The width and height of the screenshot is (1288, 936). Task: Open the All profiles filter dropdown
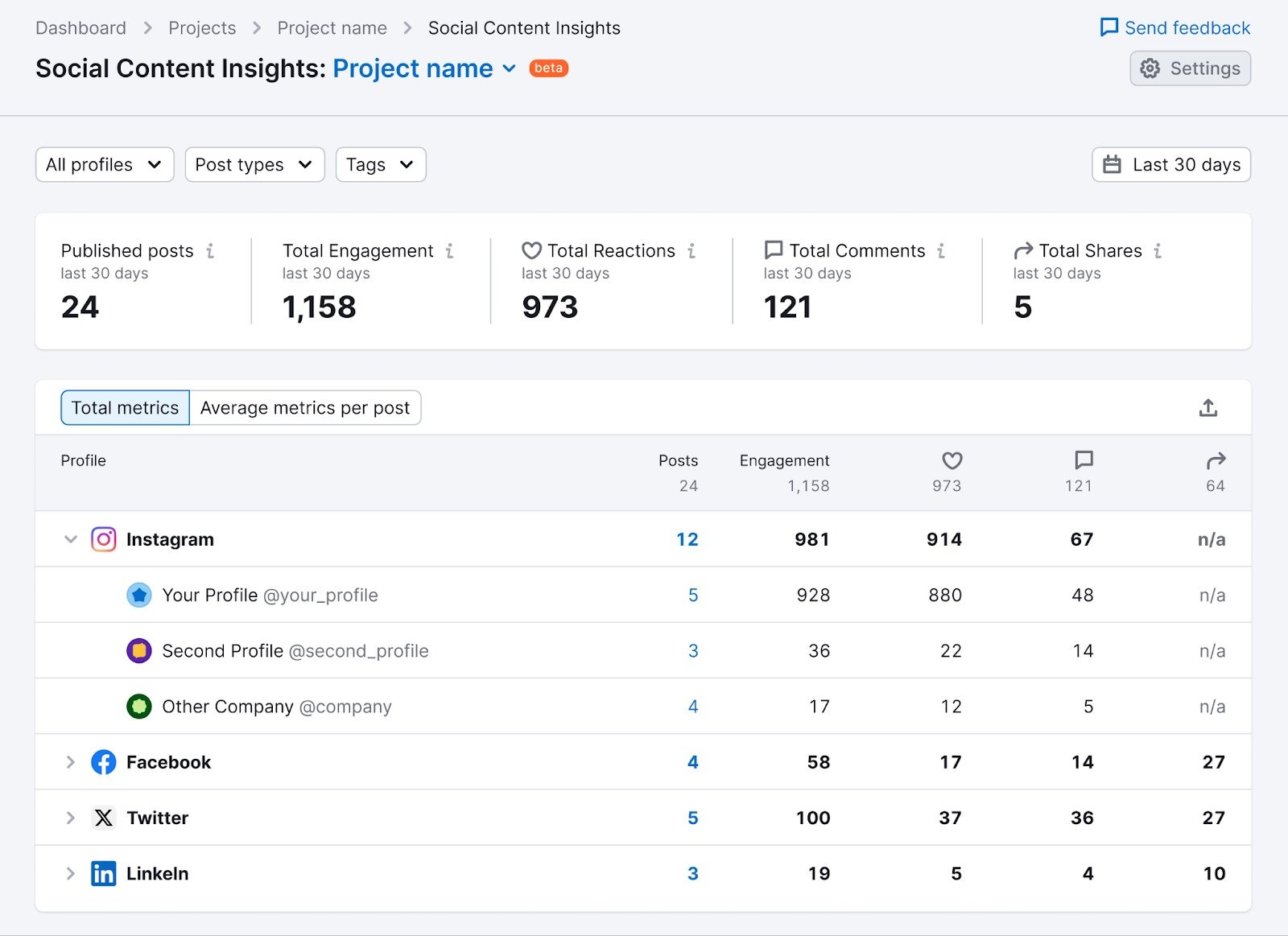(x=104, y=164)
